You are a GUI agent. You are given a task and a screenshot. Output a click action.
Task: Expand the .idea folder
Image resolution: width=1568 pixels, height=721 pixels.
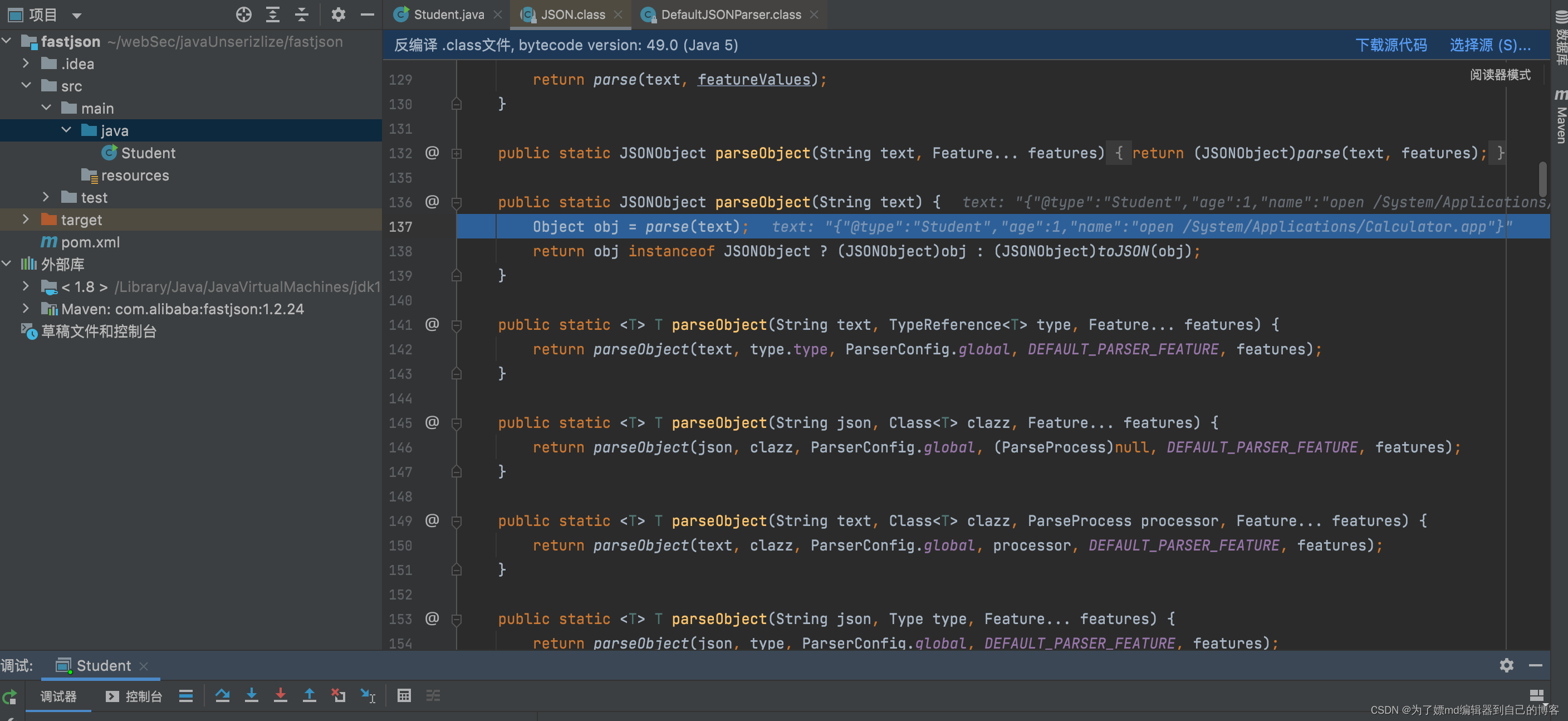coord(26,64)
